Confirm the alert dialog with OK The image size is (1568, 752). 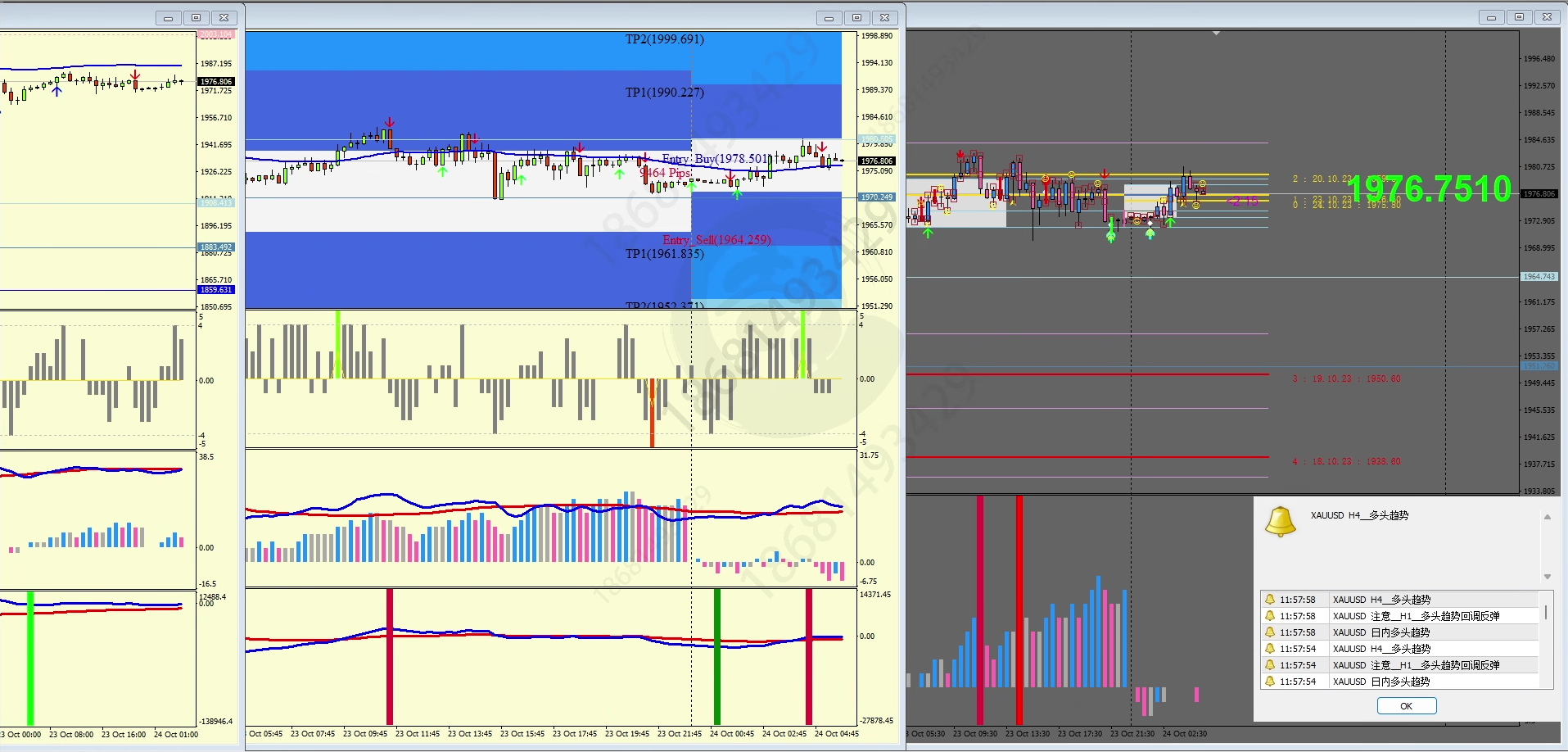tap(1407, 706)
